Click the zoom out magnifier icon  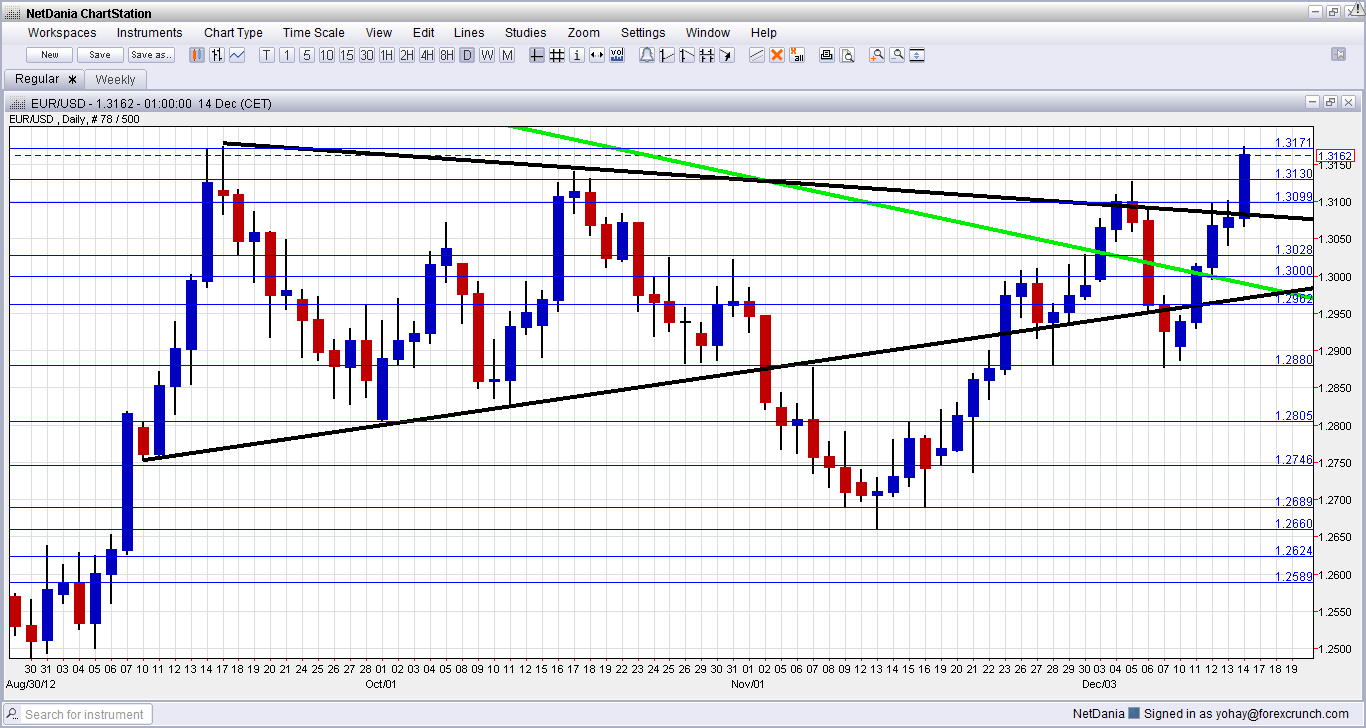pos(897,55)
